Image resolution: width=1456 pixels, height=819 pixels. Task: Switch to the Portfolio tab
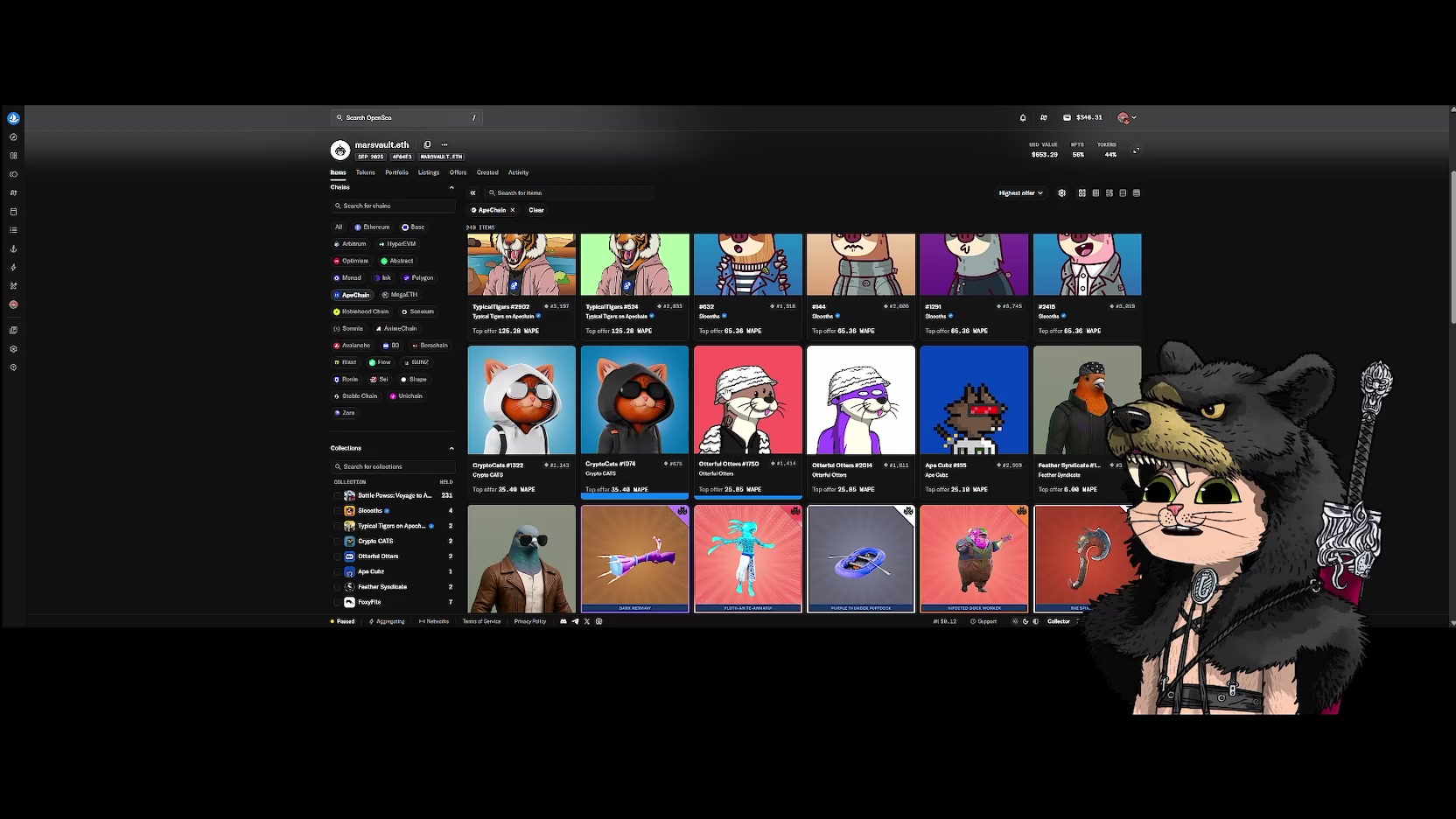click(x=396, y=172)
